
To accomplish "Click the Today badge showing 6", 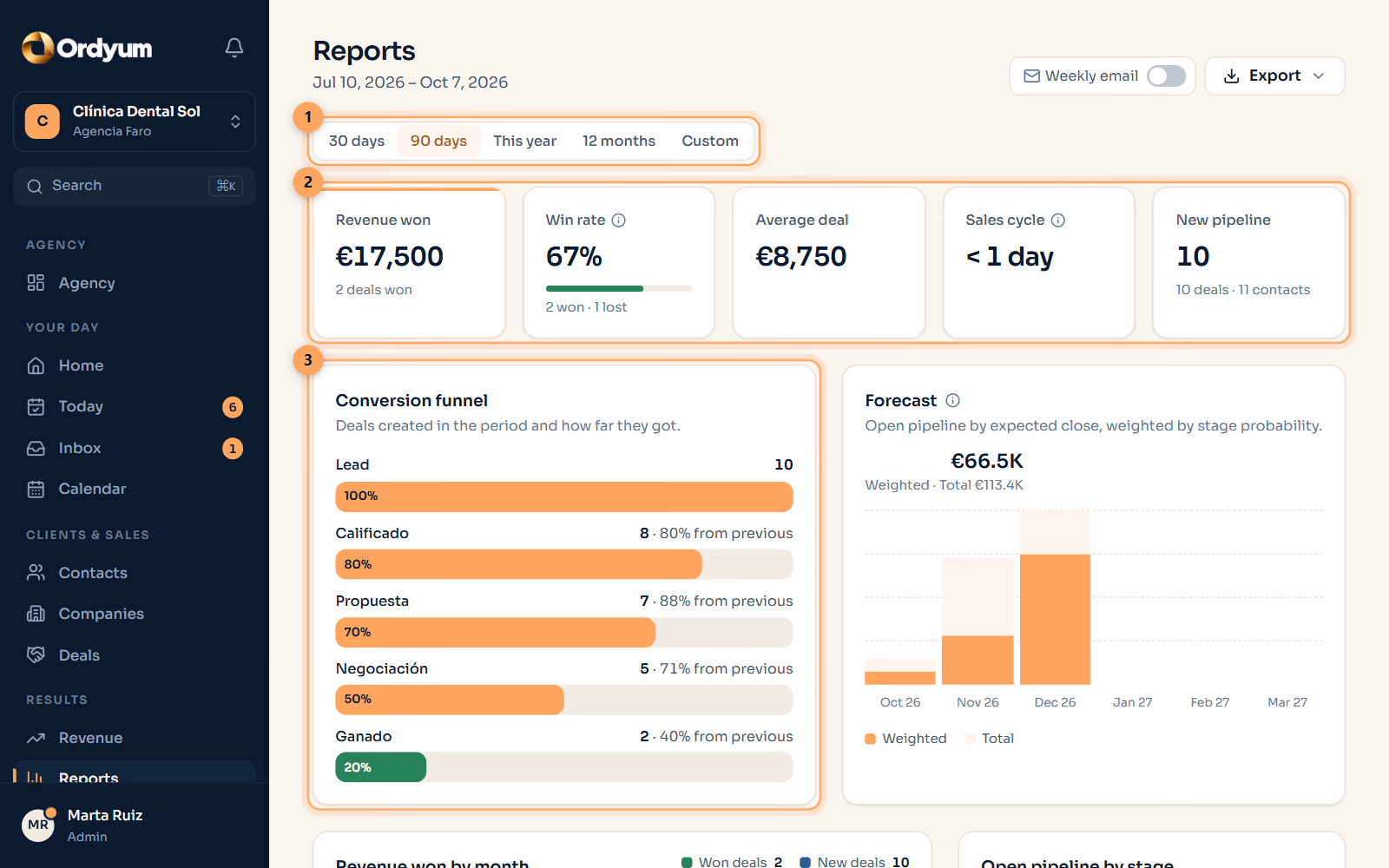I will click(233, 407).
